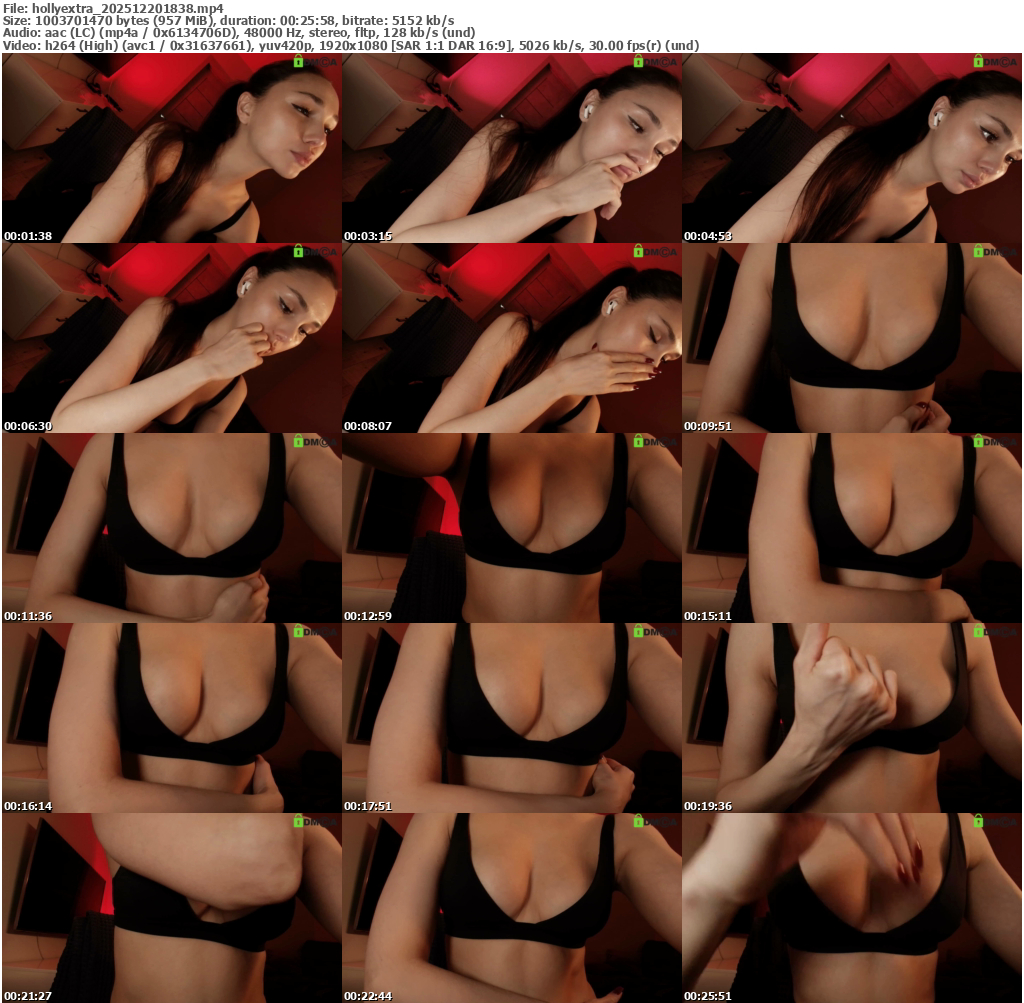The image size is (1024, 1003).
Task: Click the frame stamped 00:22:44
Action: (x=512, y=908)
